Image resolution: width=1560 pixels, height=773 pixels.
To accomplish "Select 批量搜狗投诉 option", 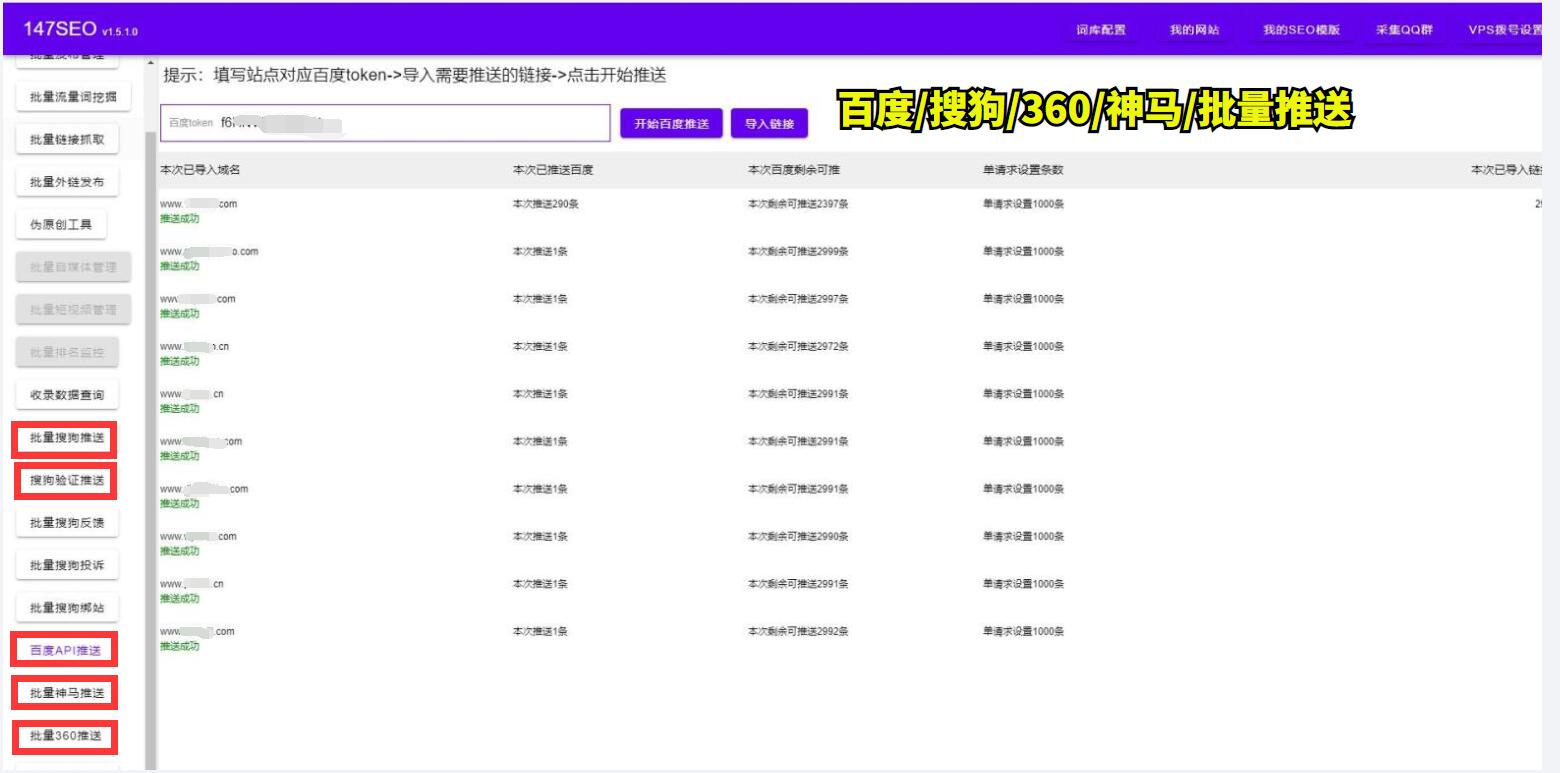I will (x=66, y=564).
